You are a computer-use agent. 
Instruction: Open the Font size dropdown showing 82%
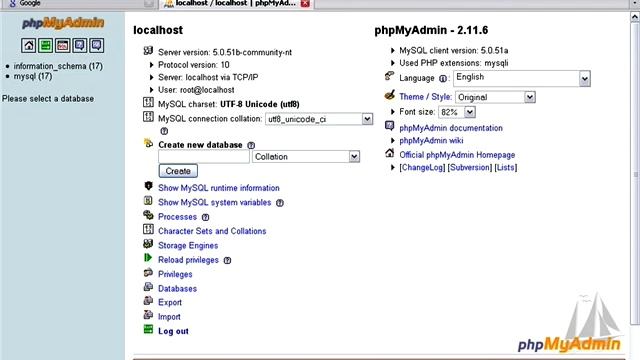click(457, 112)
